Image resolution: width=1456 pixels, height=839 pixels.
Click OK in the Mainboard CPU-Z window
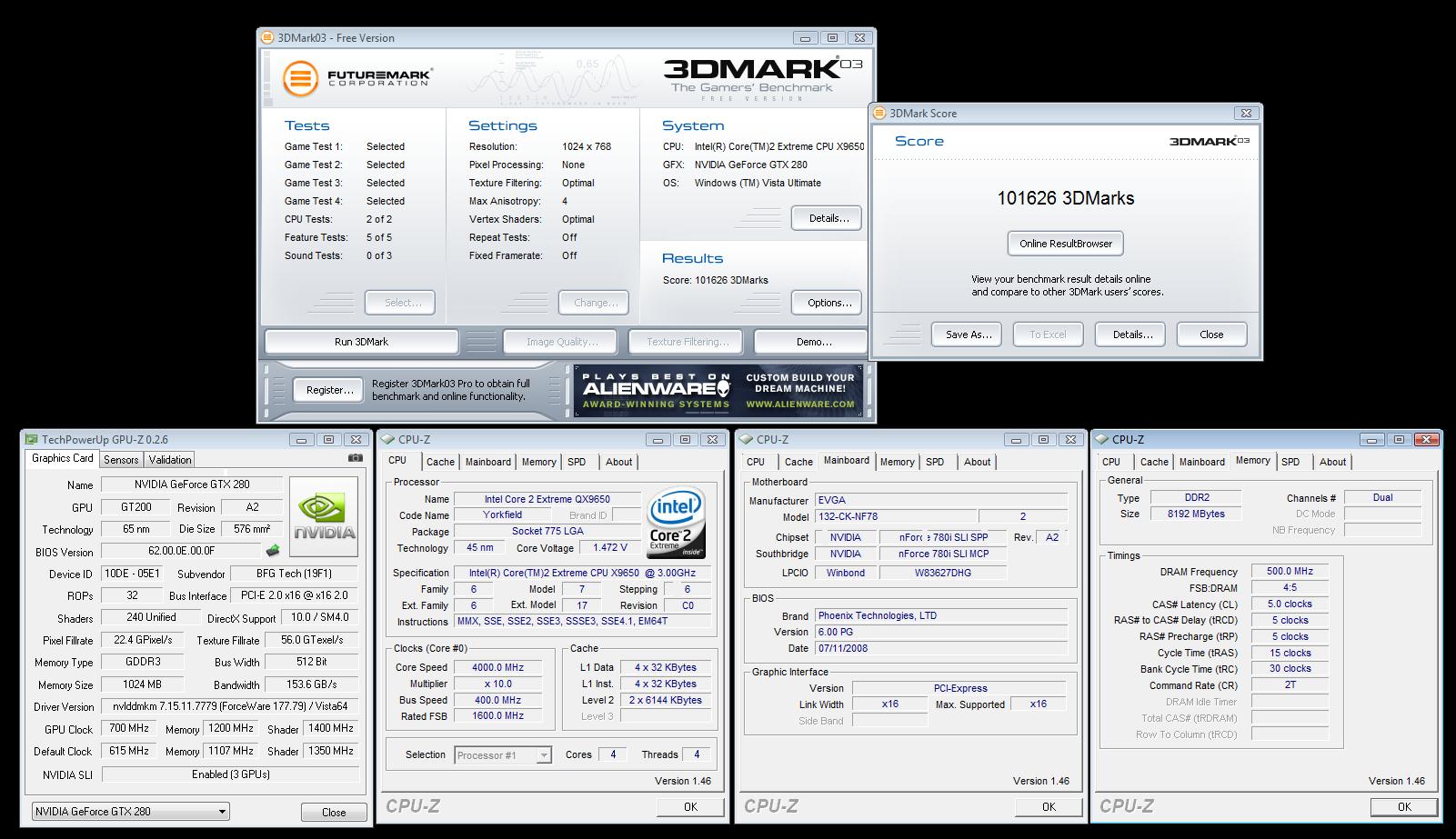coord(1049,806)
